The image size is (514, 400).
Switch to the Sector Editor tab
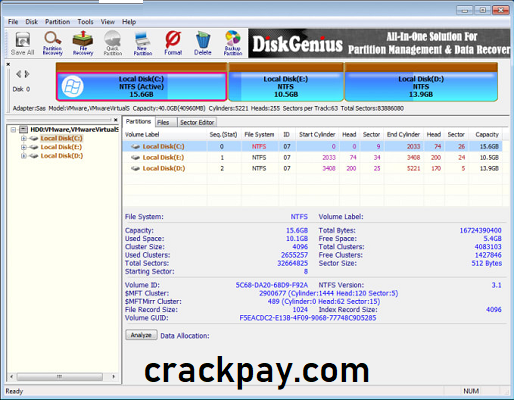pyautogui.click(x=197, y=122)
